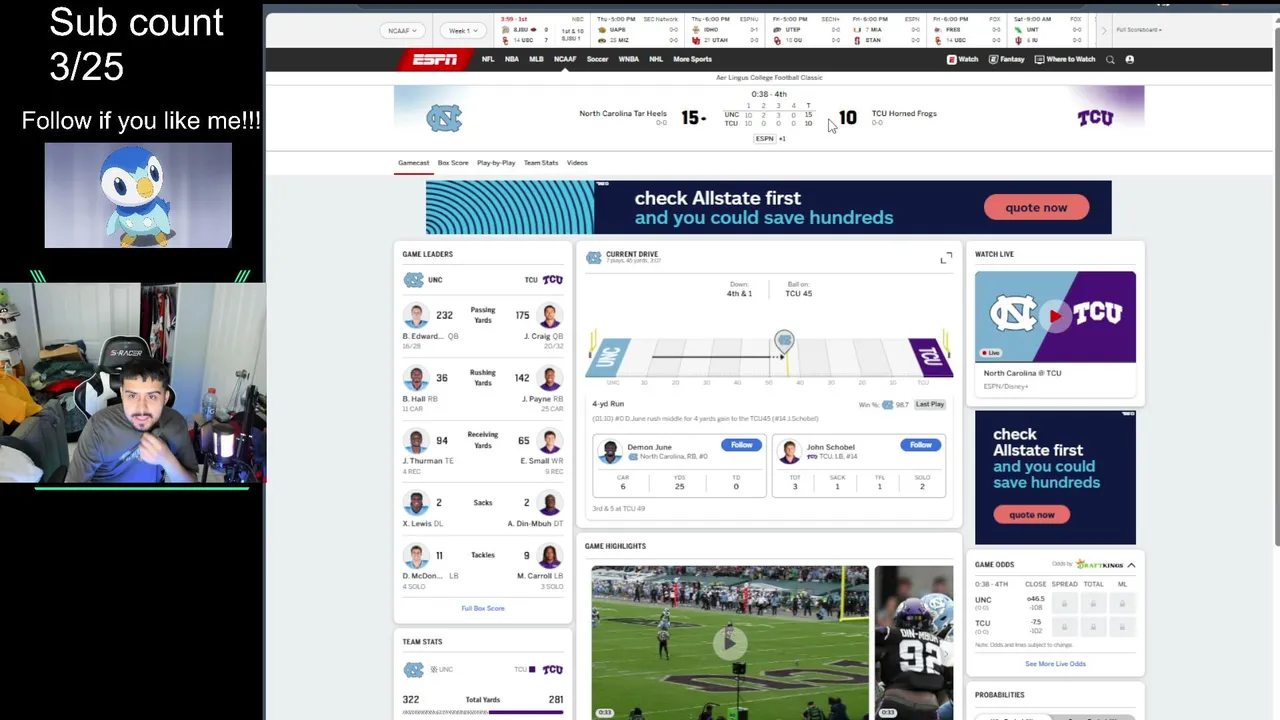Click B. Edwards QB headshot in Game Leaders
Screen dimensions: 1280x720
pyautogui.click(x=416, y=316)
